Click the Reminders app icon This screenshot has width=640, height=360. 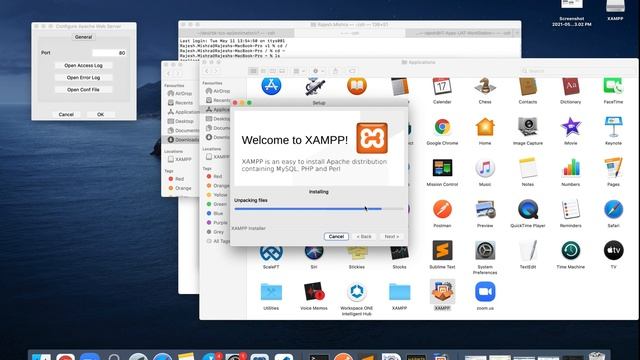[571, 209]
